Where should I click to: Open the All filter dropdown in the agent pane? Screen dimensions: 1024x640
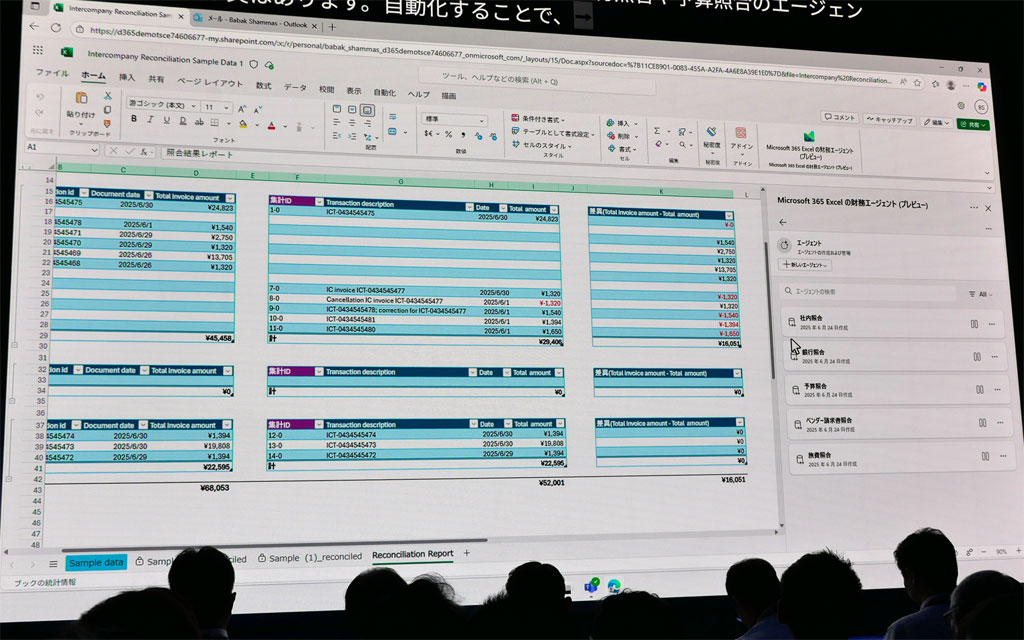[980, 295]
